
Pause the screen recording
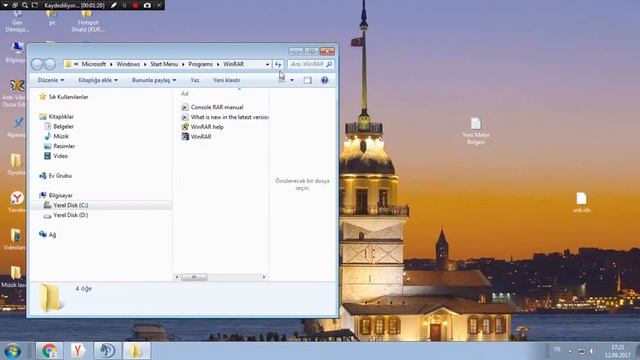tap(124, 5)
